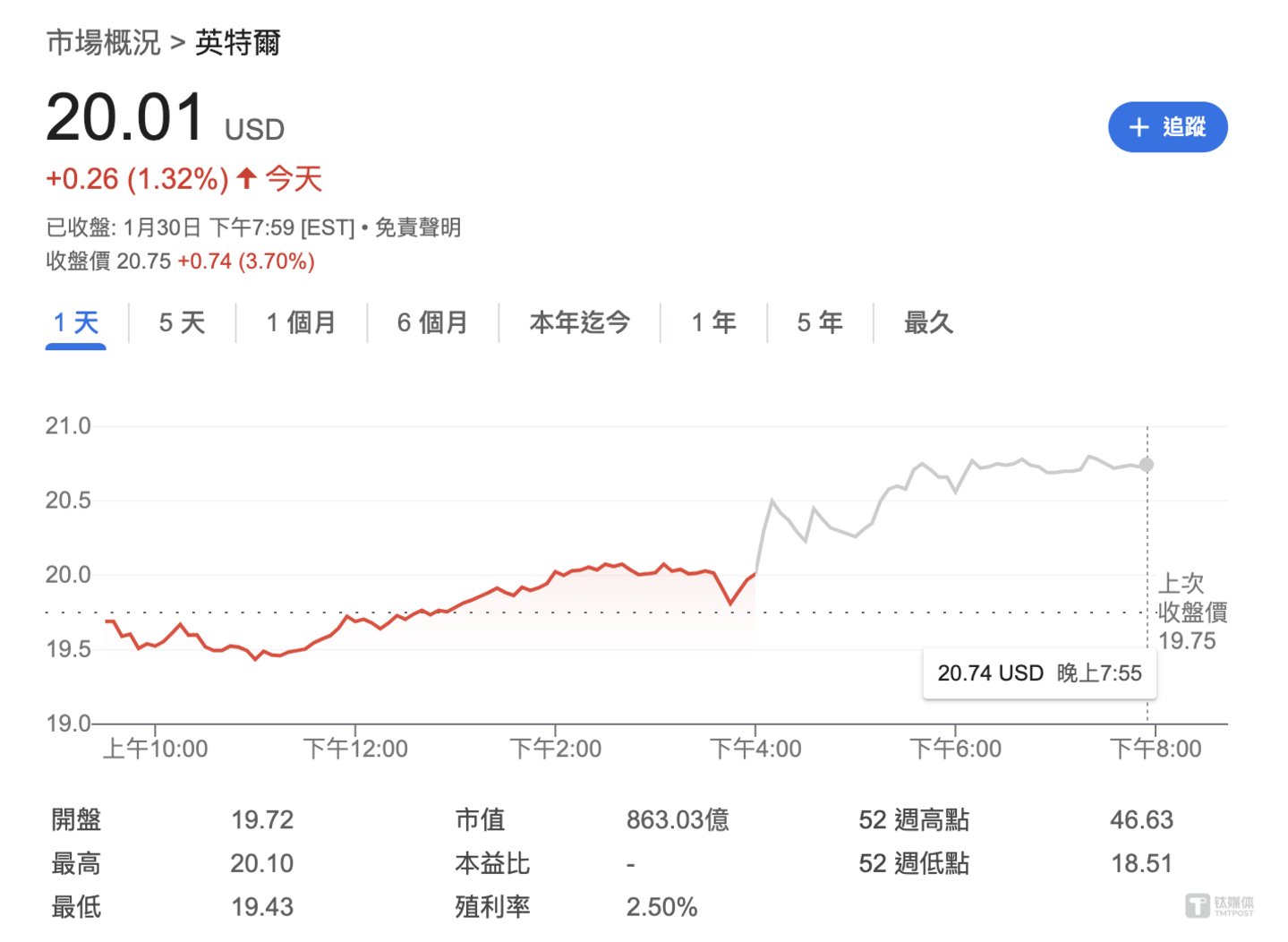
Task: Click the 市值 863.03億 value
Action: [x=678, y=819]
